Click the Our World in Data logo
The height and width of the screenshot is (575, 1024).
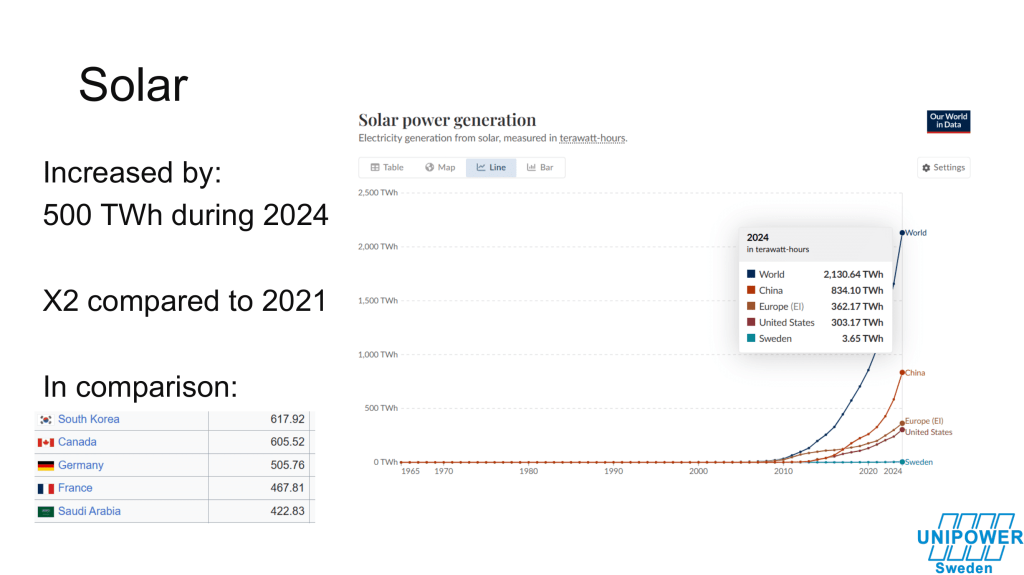click(x=949, y=121)
